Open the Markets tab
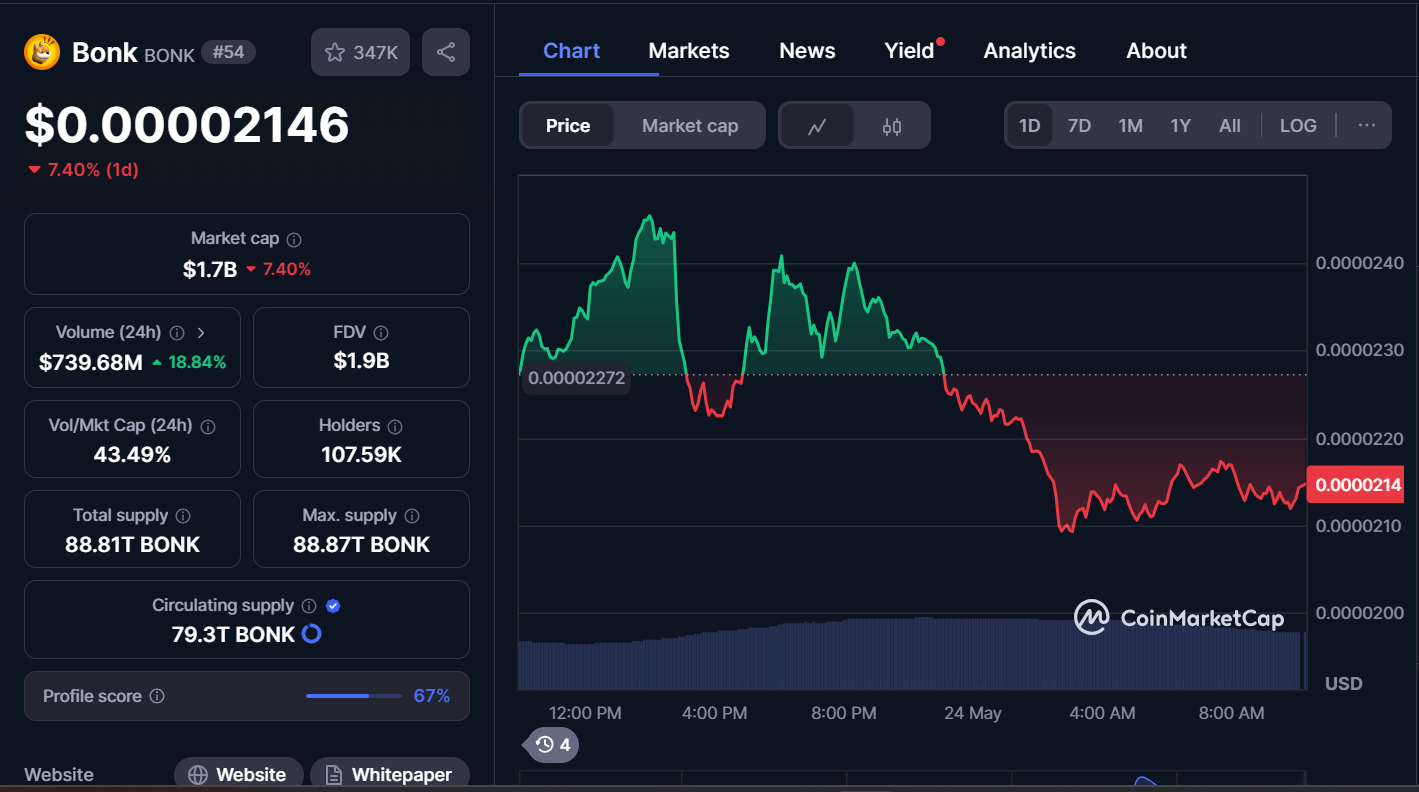Image resolution: width=1419 pixels, height=792 pixels. 689,51
